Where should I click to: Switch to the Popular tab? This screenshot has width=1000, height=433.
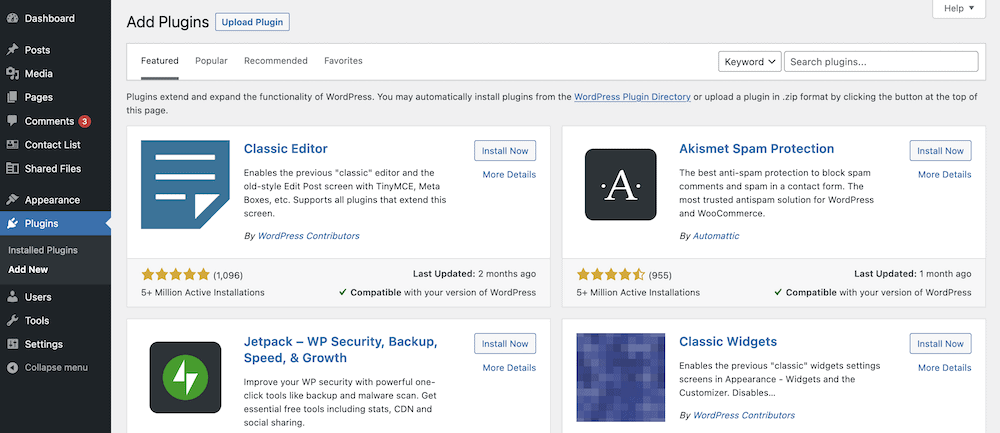click(211, 61)
